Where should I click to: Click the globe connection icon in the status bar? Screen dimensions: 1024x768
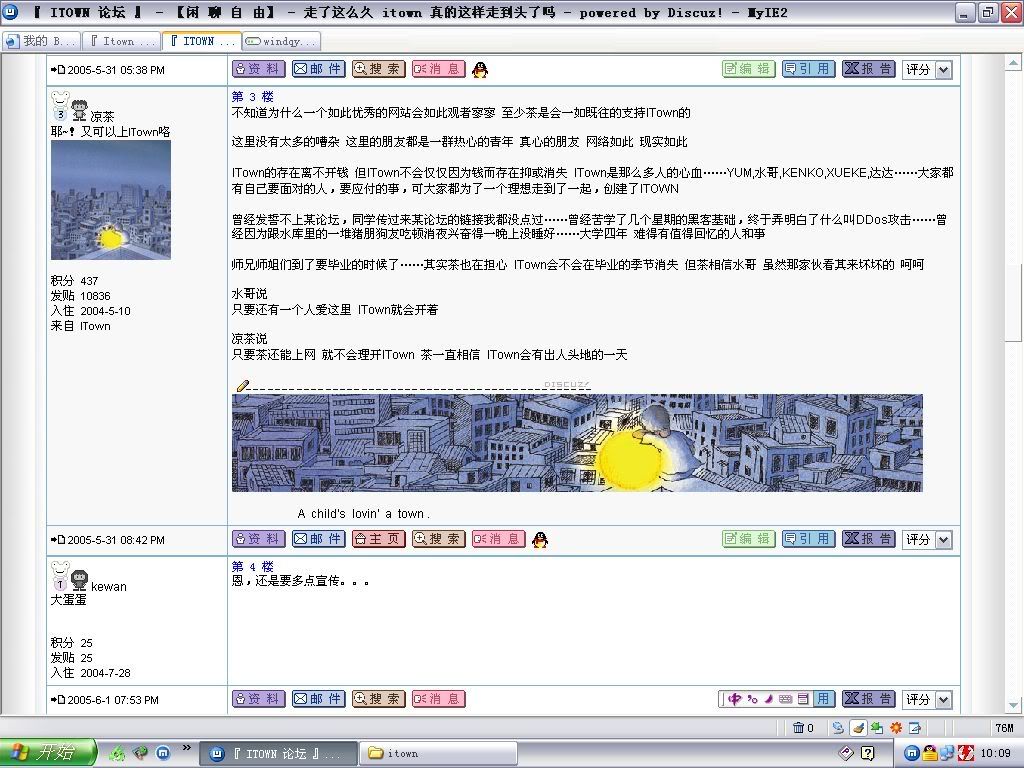[x=838, y=728]
